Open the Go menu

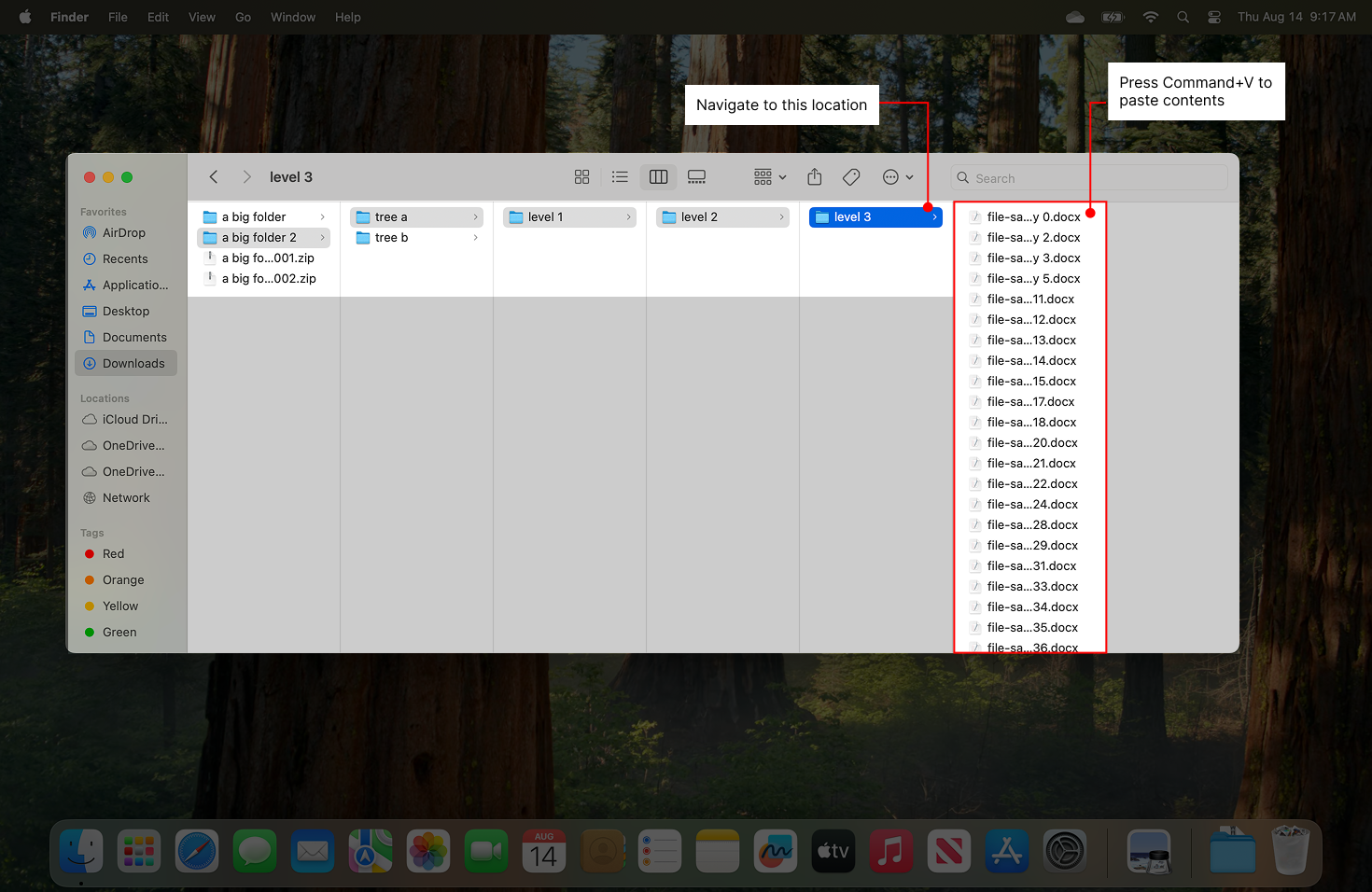[243, 17]
